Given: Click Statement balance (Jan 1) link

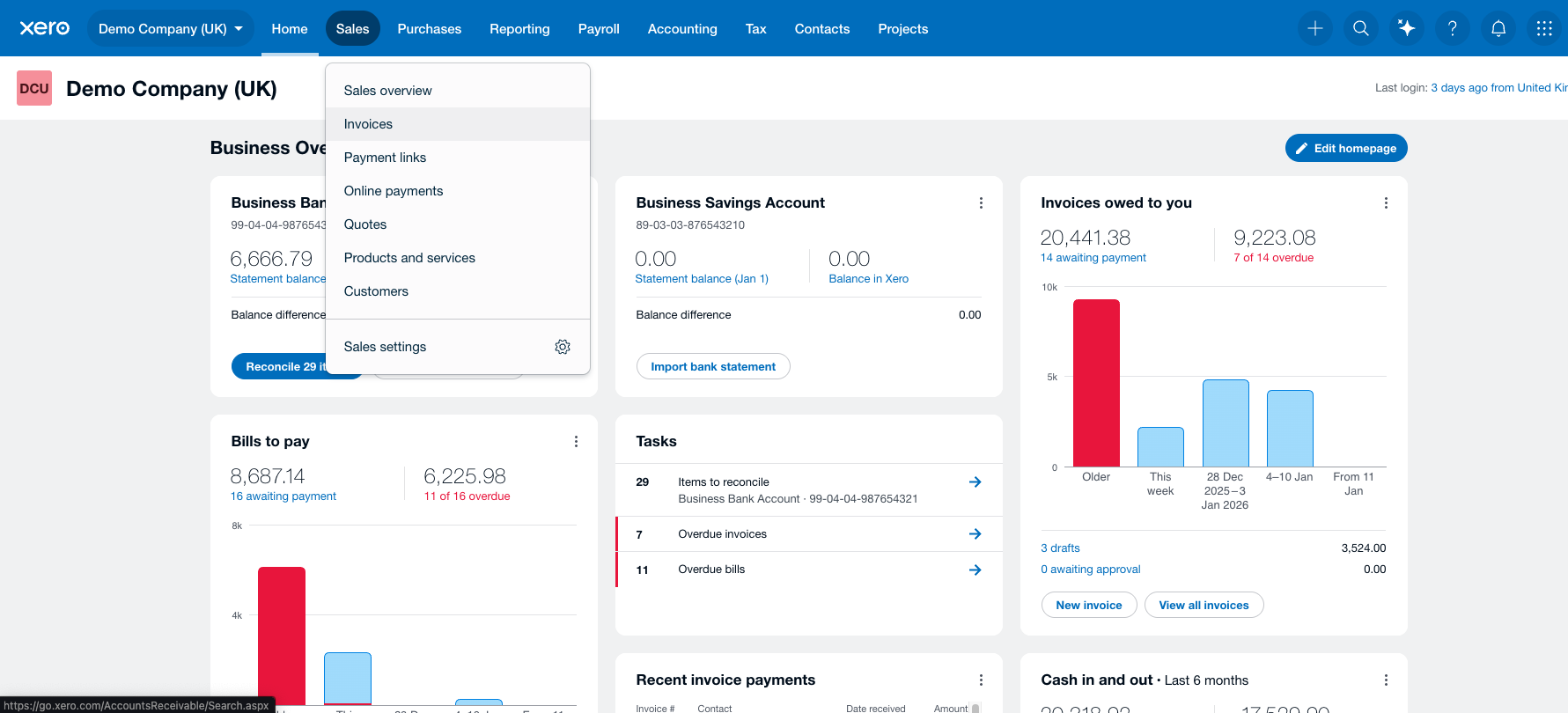Looking at the screenshot, I should tap(702, 279).
